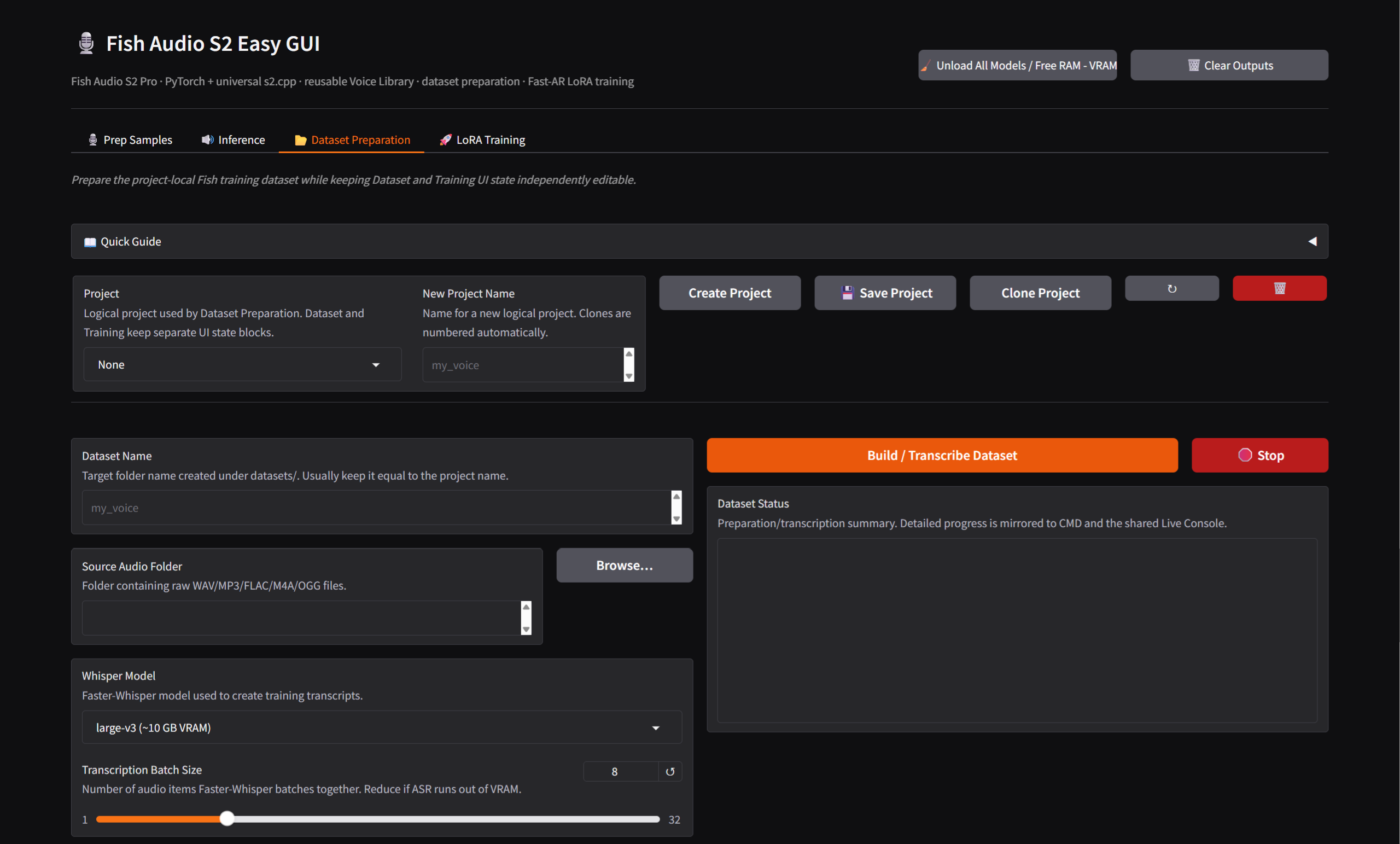Click the Transcription Batch Size slider track near 32
1400x844 pixels.
pos(654,819)
